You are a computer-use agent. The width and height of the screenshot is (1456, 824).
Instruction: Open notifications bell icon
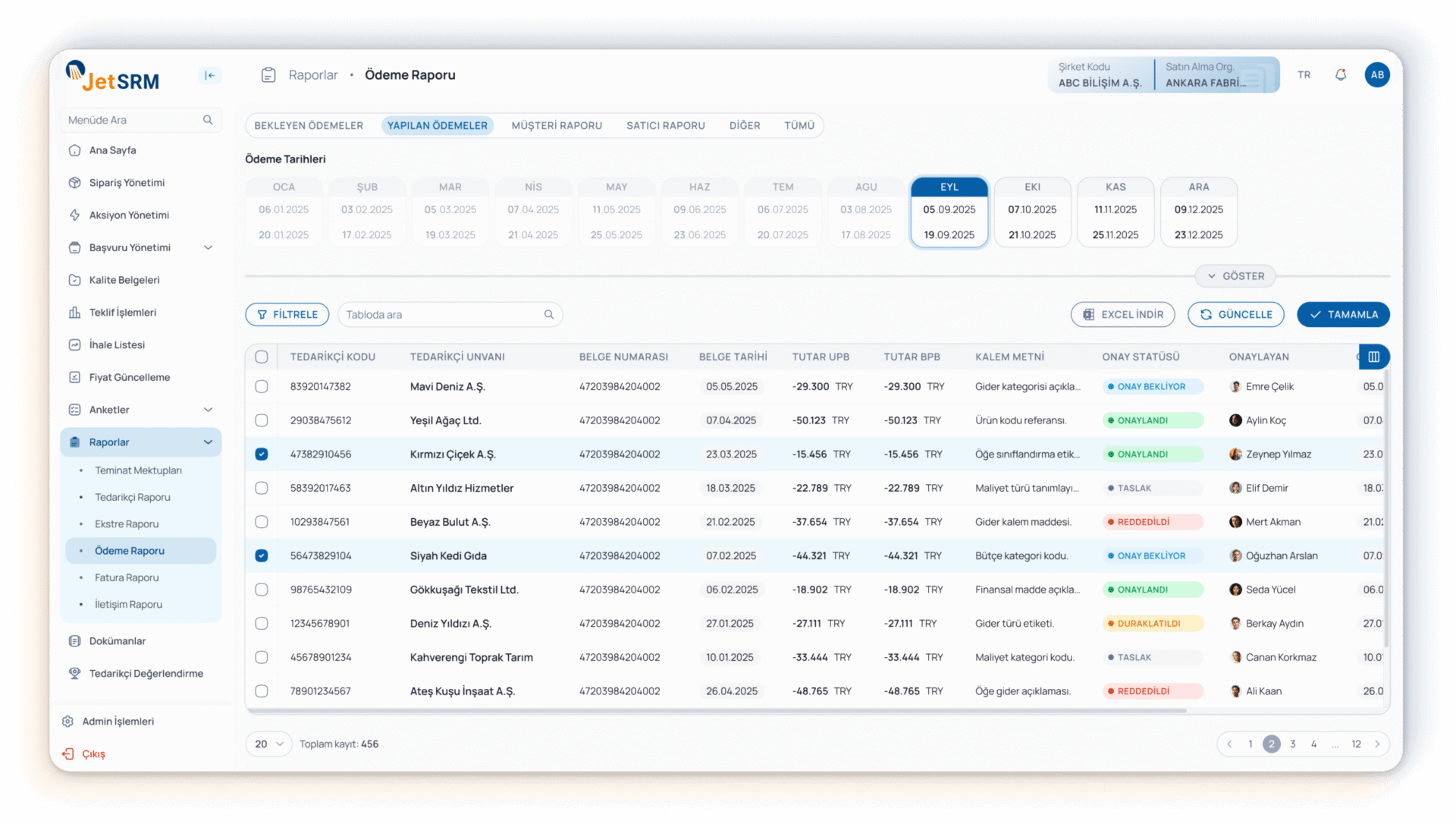pos(1341,75)
